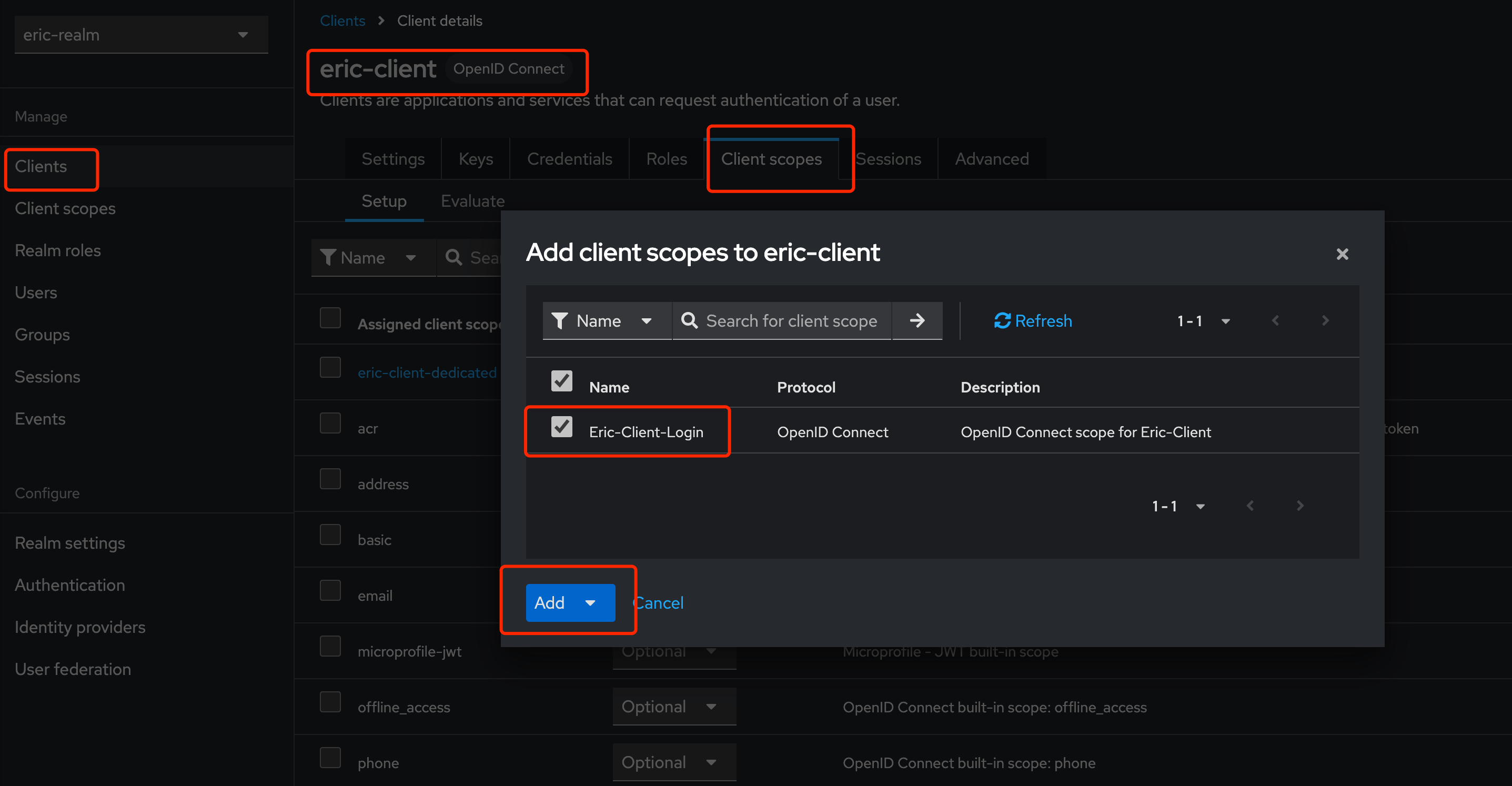Check the eric-client-dedicated row checkbox
Viewport: 1512px width, 786px height.
click(x=330, y=367)
